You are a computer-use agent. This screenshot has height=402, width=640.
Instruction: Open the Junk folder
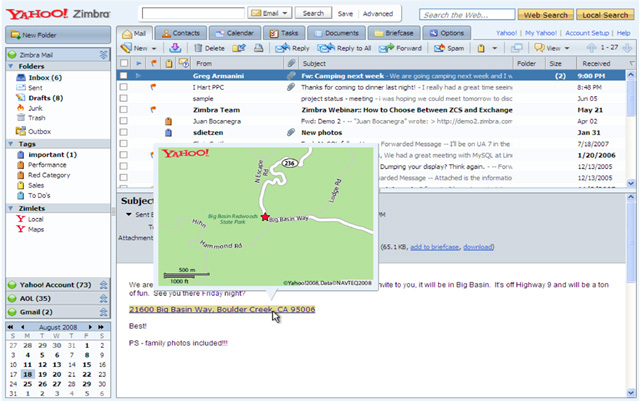coord(29,108)
